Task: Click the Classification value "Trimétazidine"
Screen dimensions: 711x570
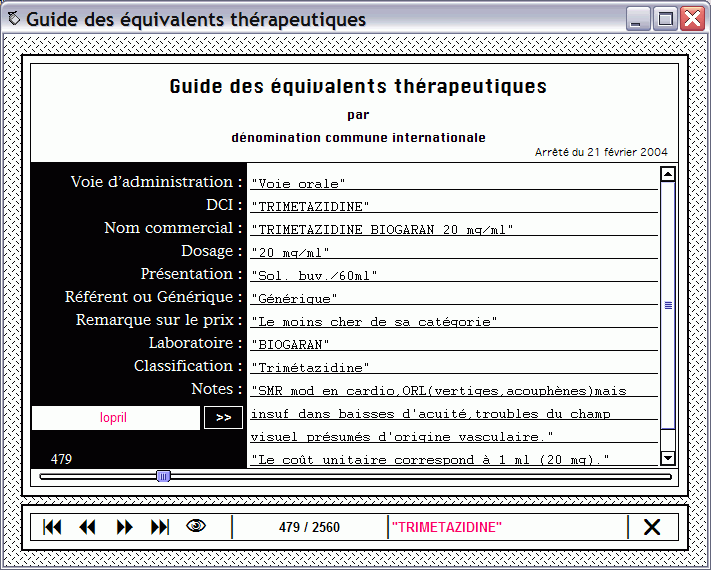Action: tap(454, 367)
